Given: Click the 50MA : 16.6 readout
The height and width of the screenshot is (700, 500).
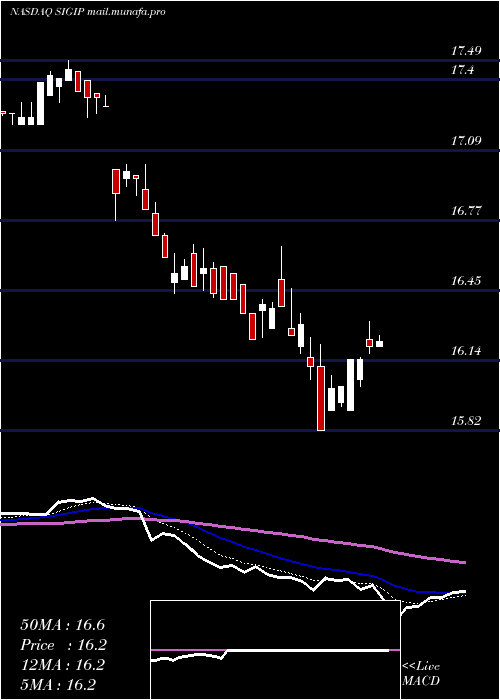Looking at the screenshot, I should click(62, 625).
